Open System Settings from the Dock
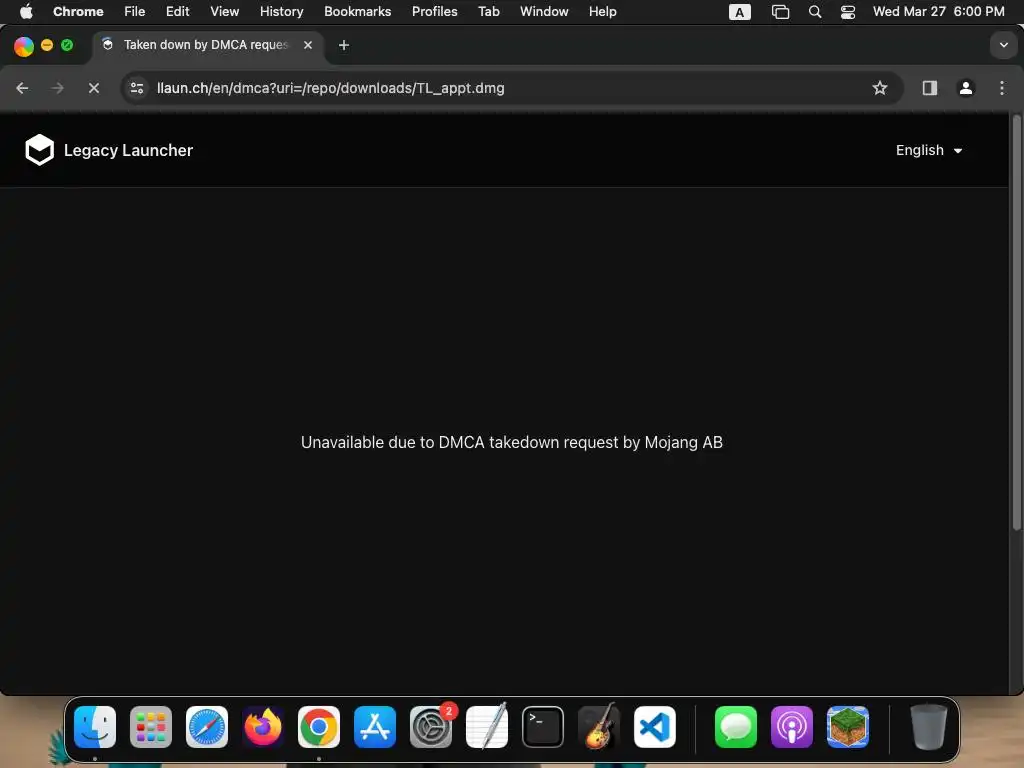This screenshot has width=1024, height=768. pos(431,727)
